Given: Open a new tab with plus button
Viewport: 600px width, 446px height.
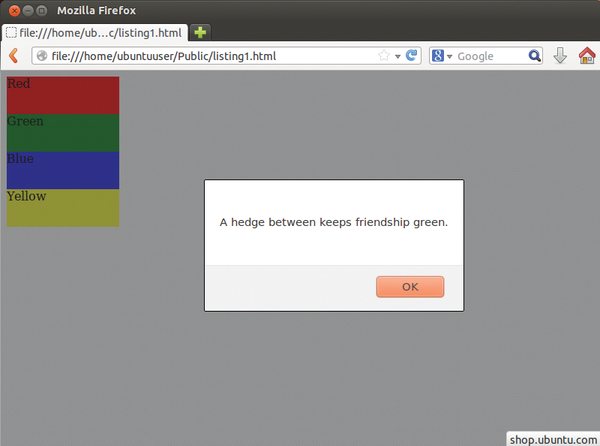Looking at the screenshot, I should [200, 32].
